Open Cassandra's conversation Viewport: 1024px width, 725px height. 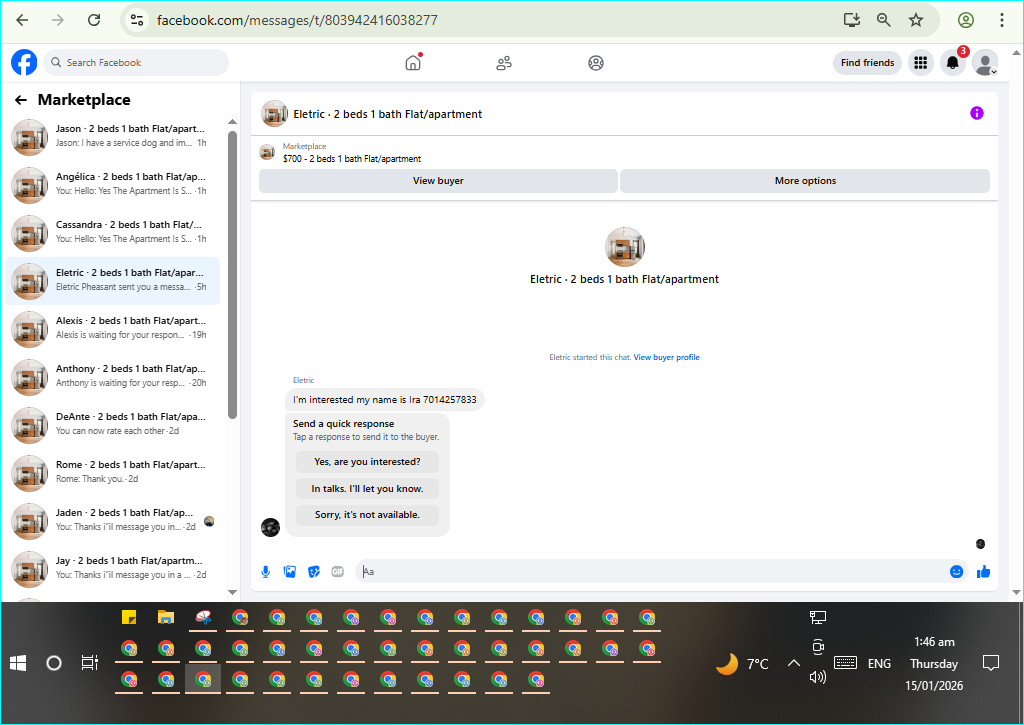tap(112, 233)
